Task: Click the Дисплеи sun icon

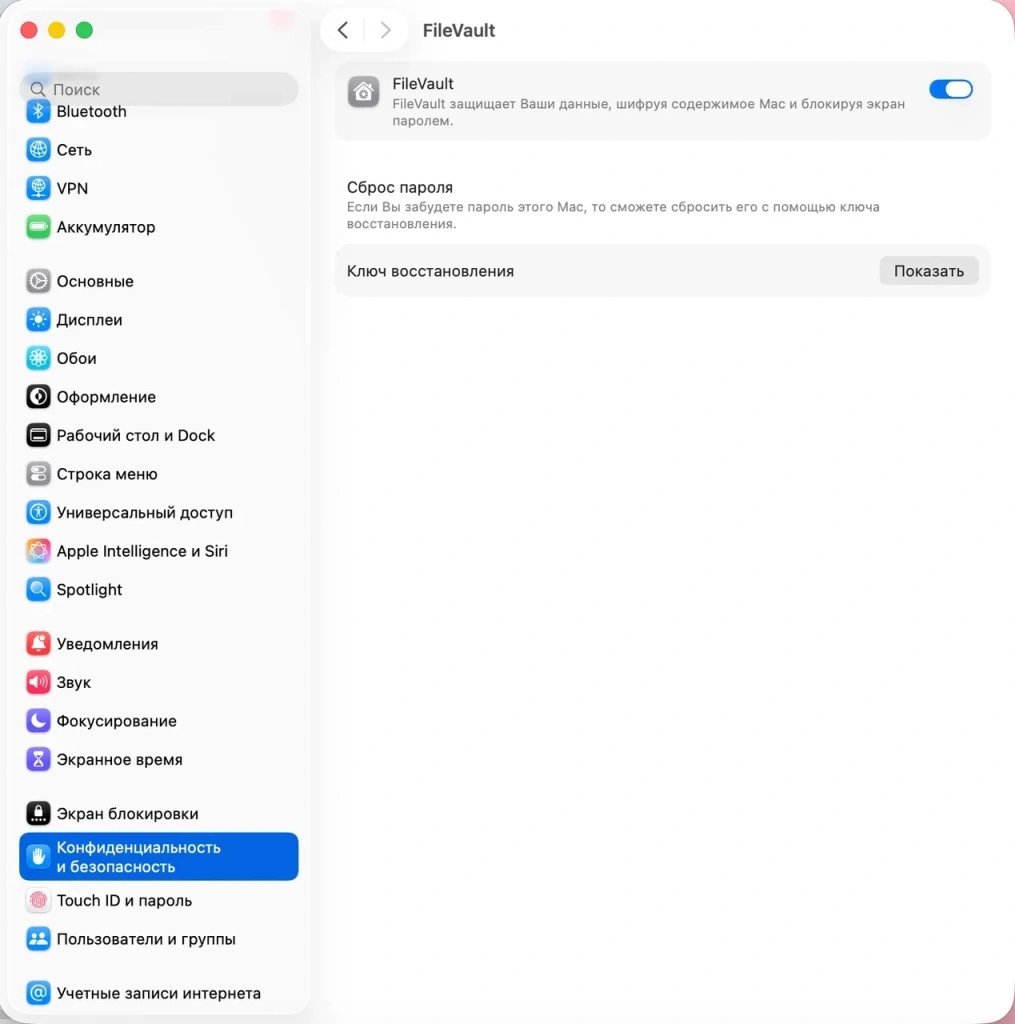Action: (x=38, y=320)
